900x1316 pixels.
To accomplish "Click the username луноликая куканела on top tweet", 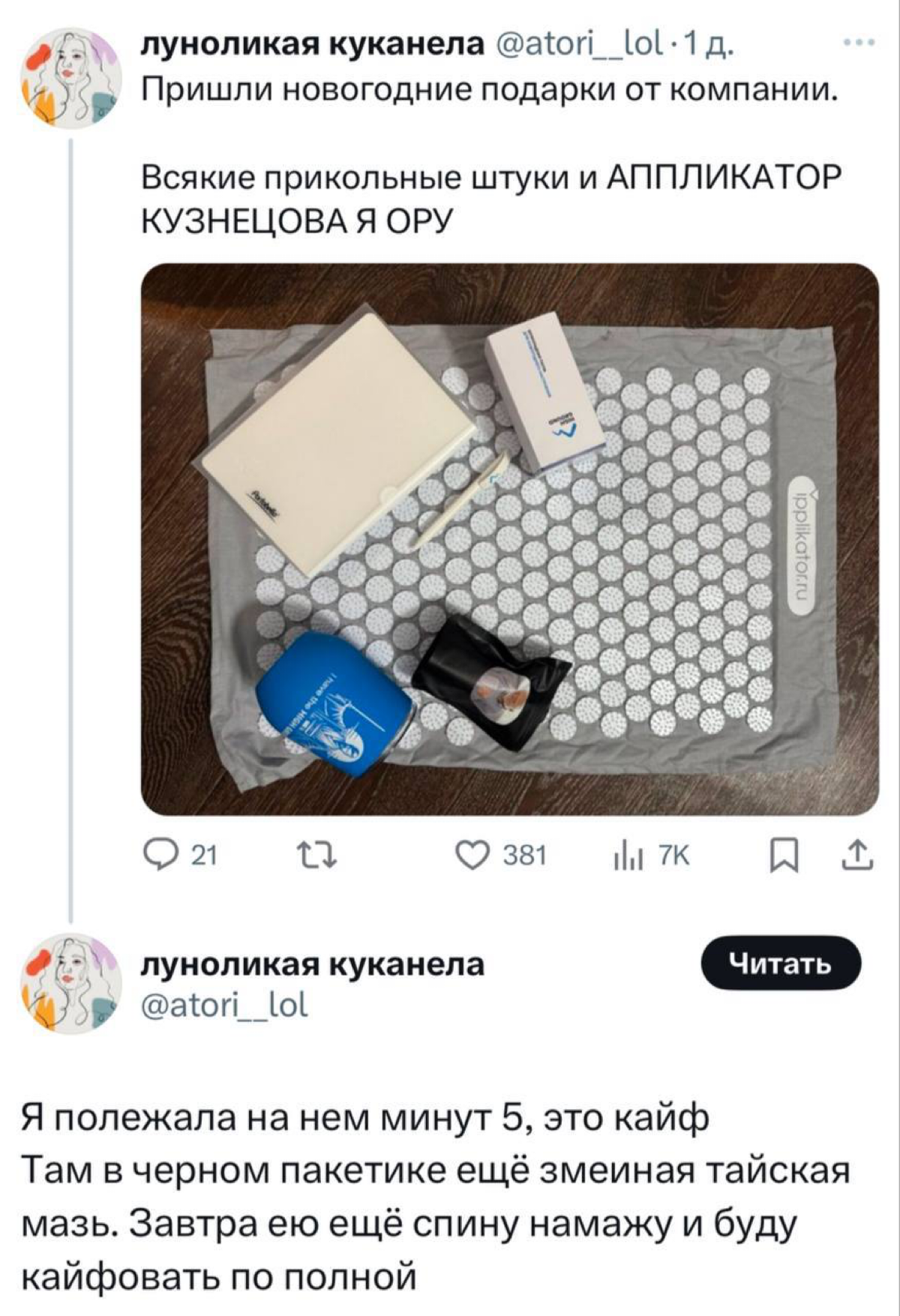I will 241,46.
